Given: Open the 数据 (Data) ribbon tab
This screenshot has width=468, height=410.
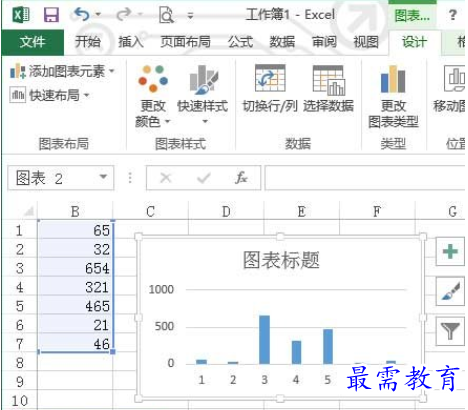Looking at the screenshot, I should [282, 42].
